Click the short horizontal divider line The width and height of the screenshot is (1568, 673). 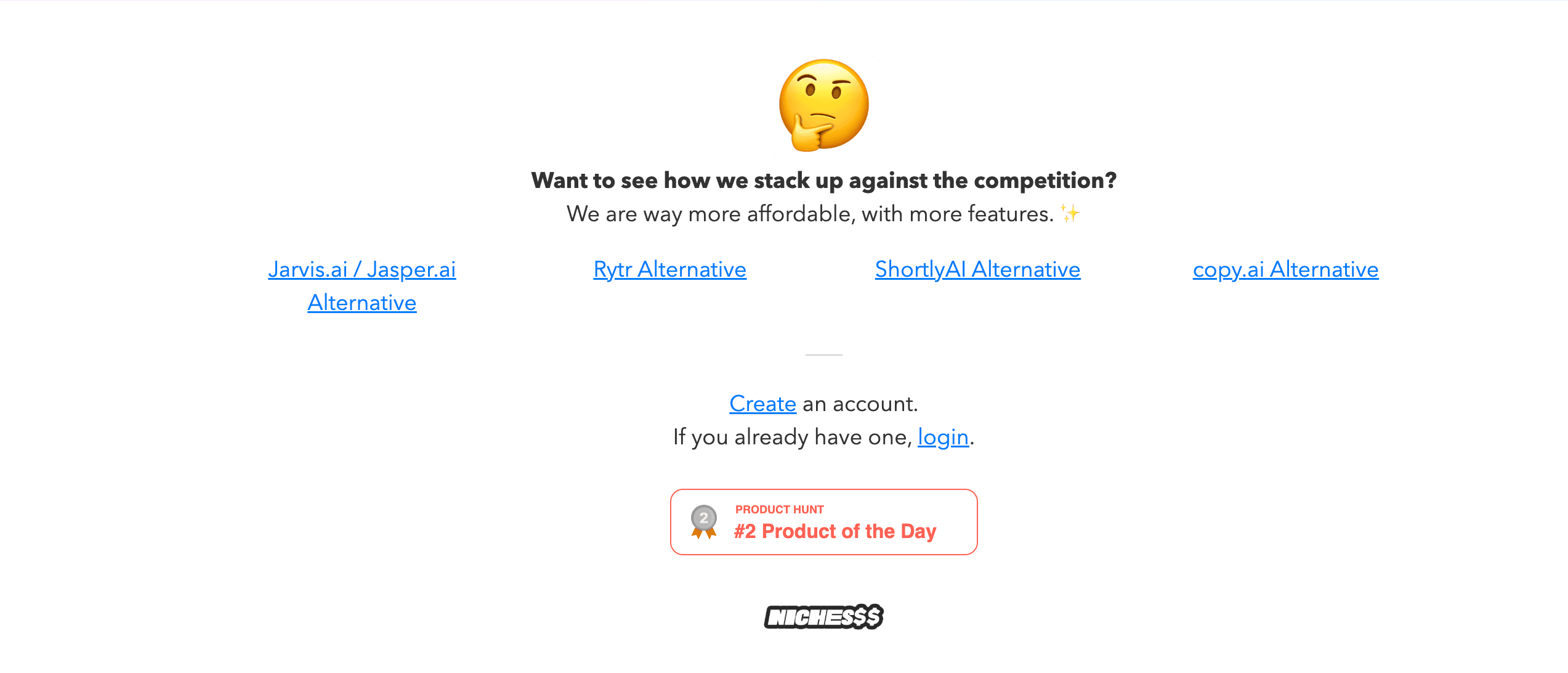pos(824,355)
